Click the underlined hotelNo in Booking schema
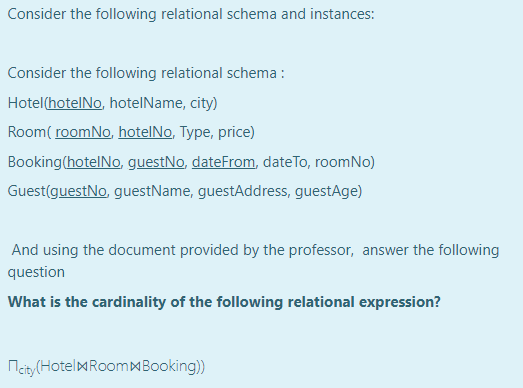This screenshot has height=388, width=523. 93,162
